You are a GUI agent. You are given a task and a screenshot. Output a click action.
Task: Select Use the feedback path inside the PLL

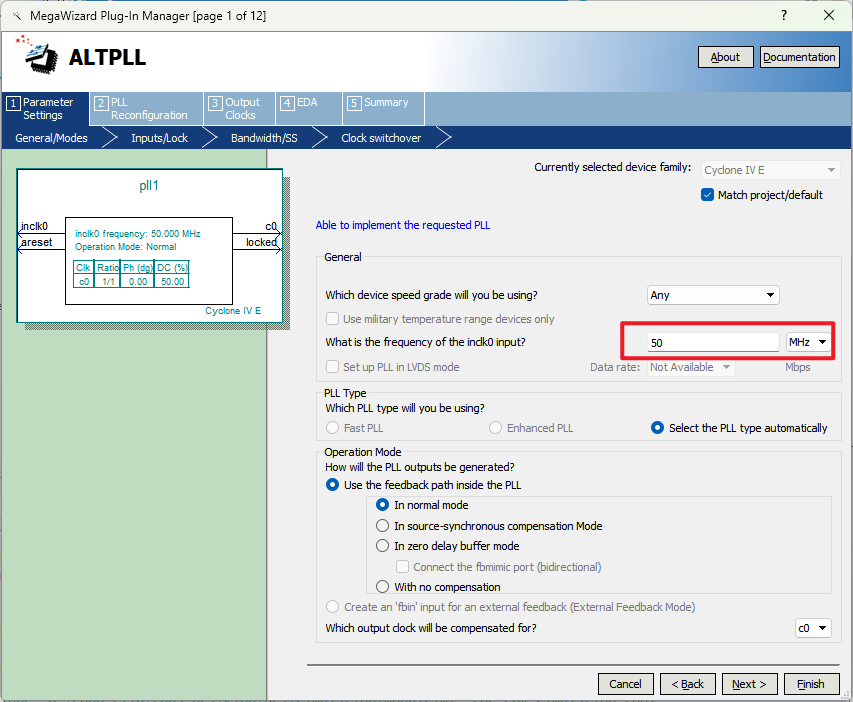point(332,485)
